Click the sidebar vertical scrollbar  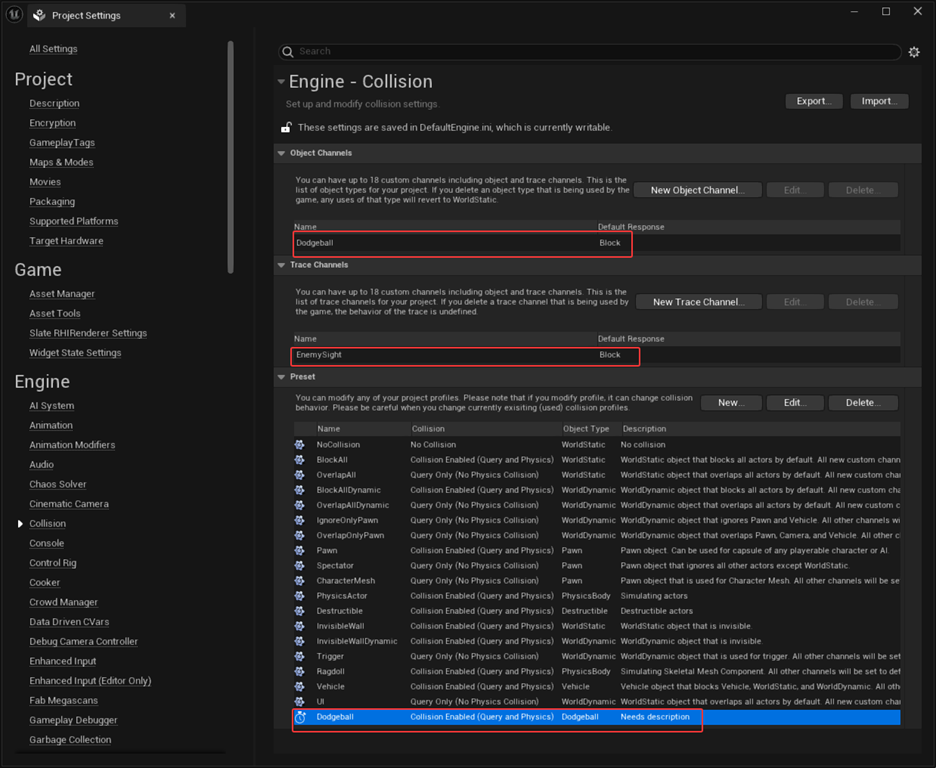(x=230, y=157)
